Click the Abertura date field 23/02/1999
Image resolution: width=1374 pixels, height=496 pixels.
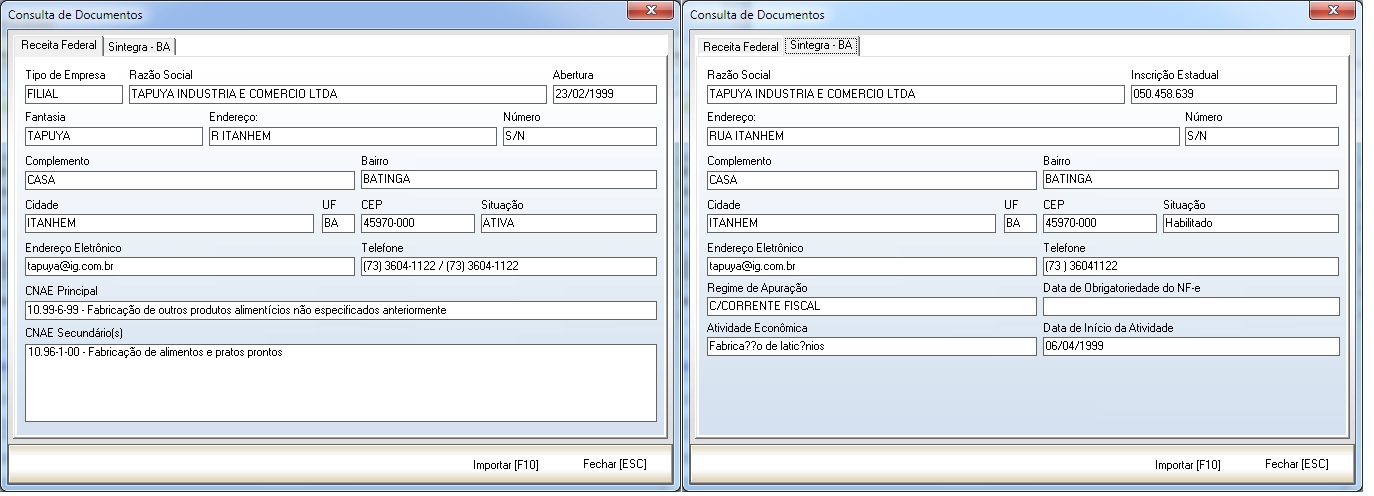coord(604,94)
